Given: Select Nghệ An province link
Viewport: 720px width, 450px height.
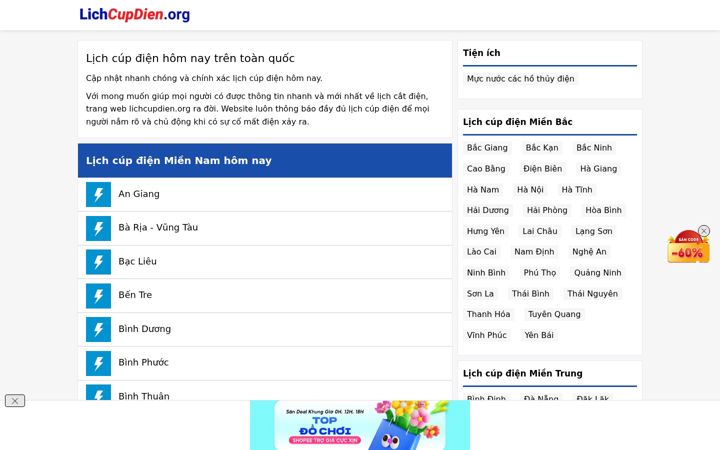Looking at the screenshot, I should pyautogui.click(x=589, y=252).
